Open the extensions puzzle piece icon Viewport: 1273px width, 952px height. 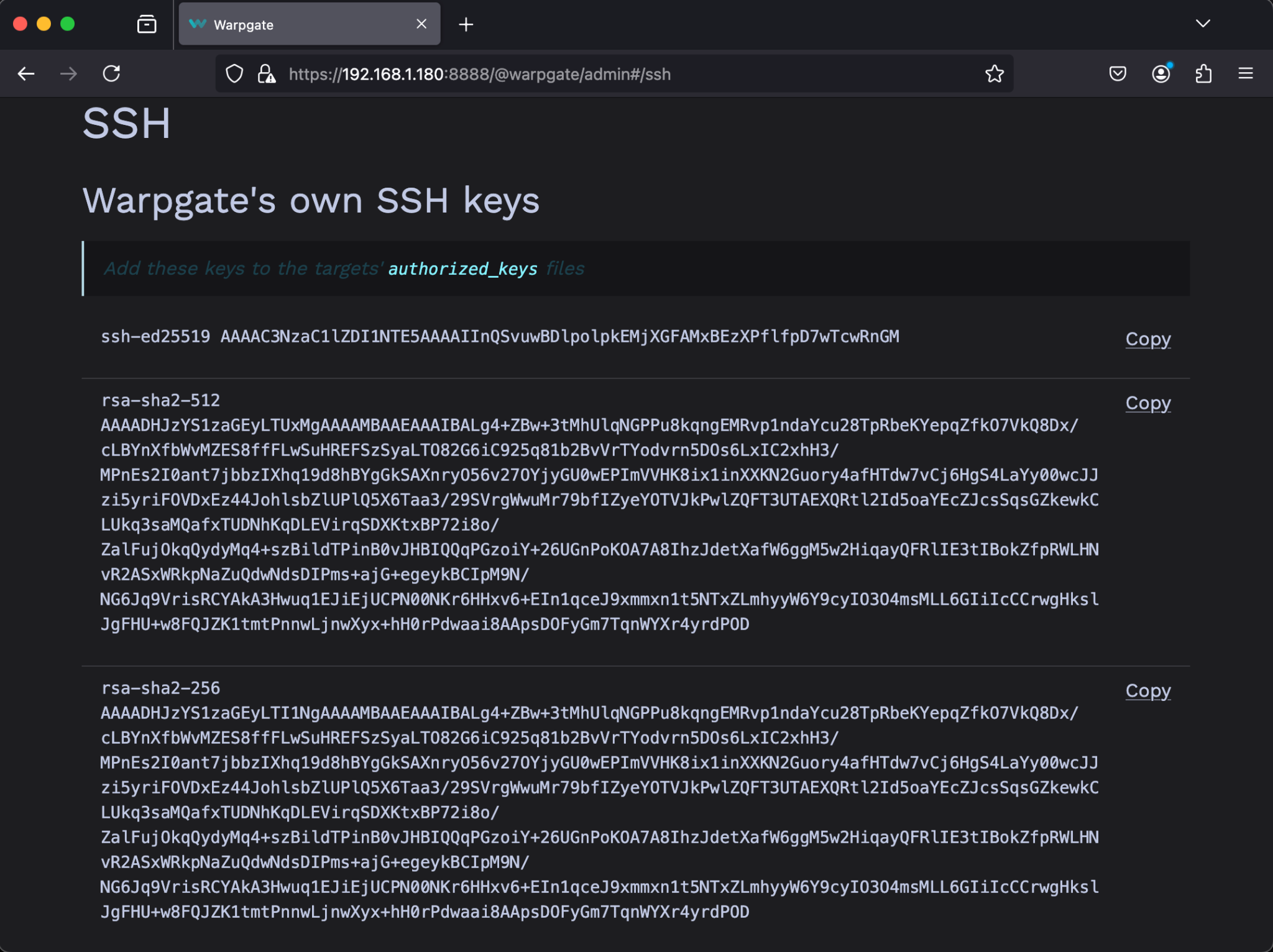pyautogui.click(x=1204, y=73)
